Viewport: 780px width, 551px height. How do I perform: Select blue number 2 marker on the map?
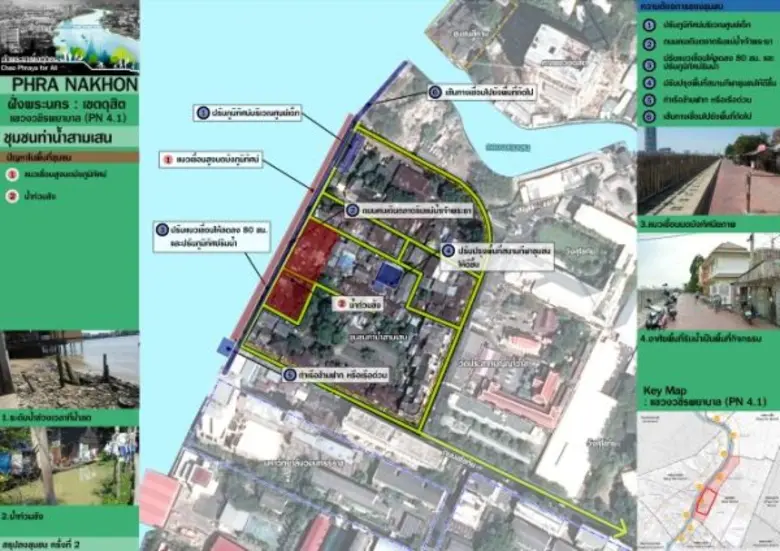click(352, 211)
